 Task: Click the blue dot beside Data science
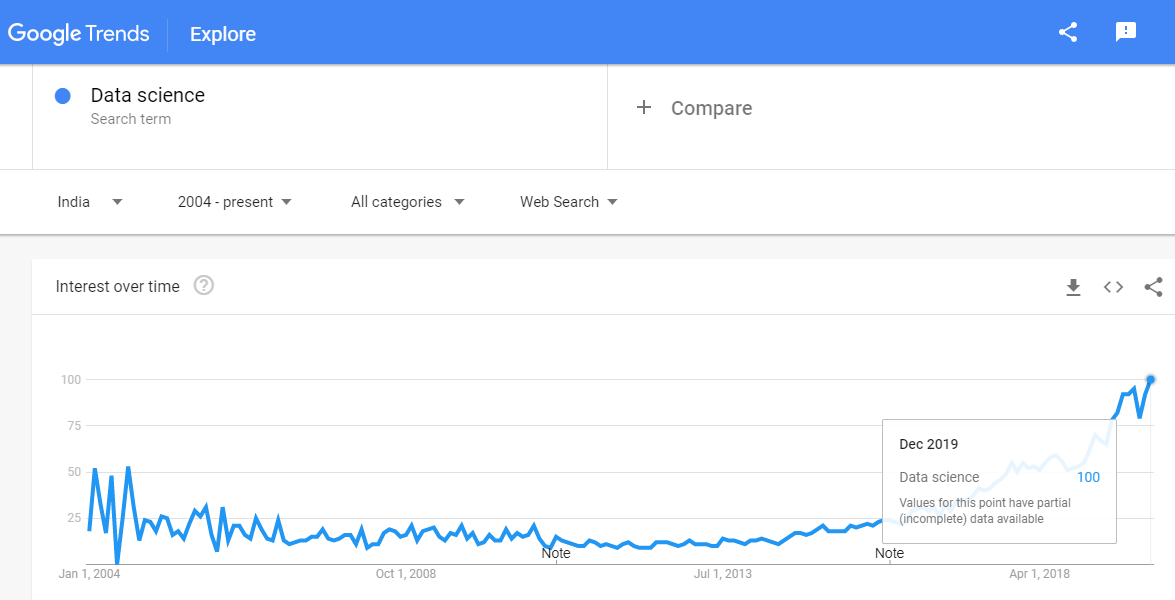[x=63, y=96]
